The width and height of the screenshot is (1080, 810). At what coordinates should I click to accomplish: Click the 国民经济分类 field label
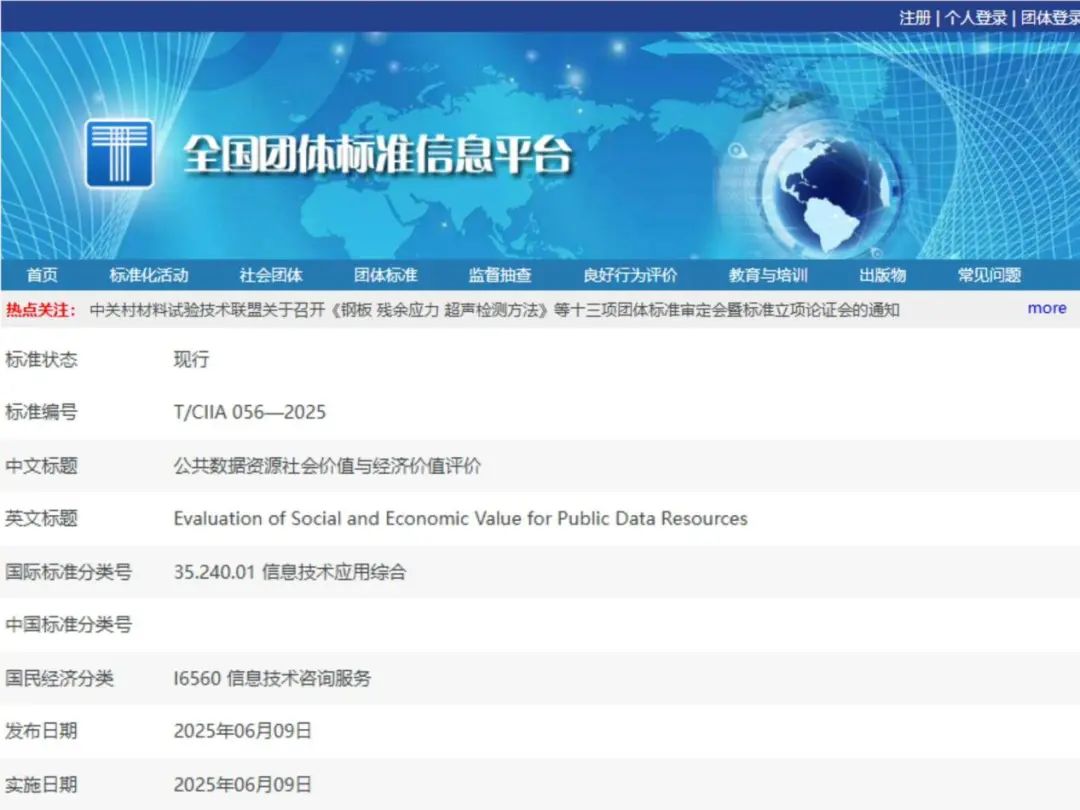pos(59,678)
